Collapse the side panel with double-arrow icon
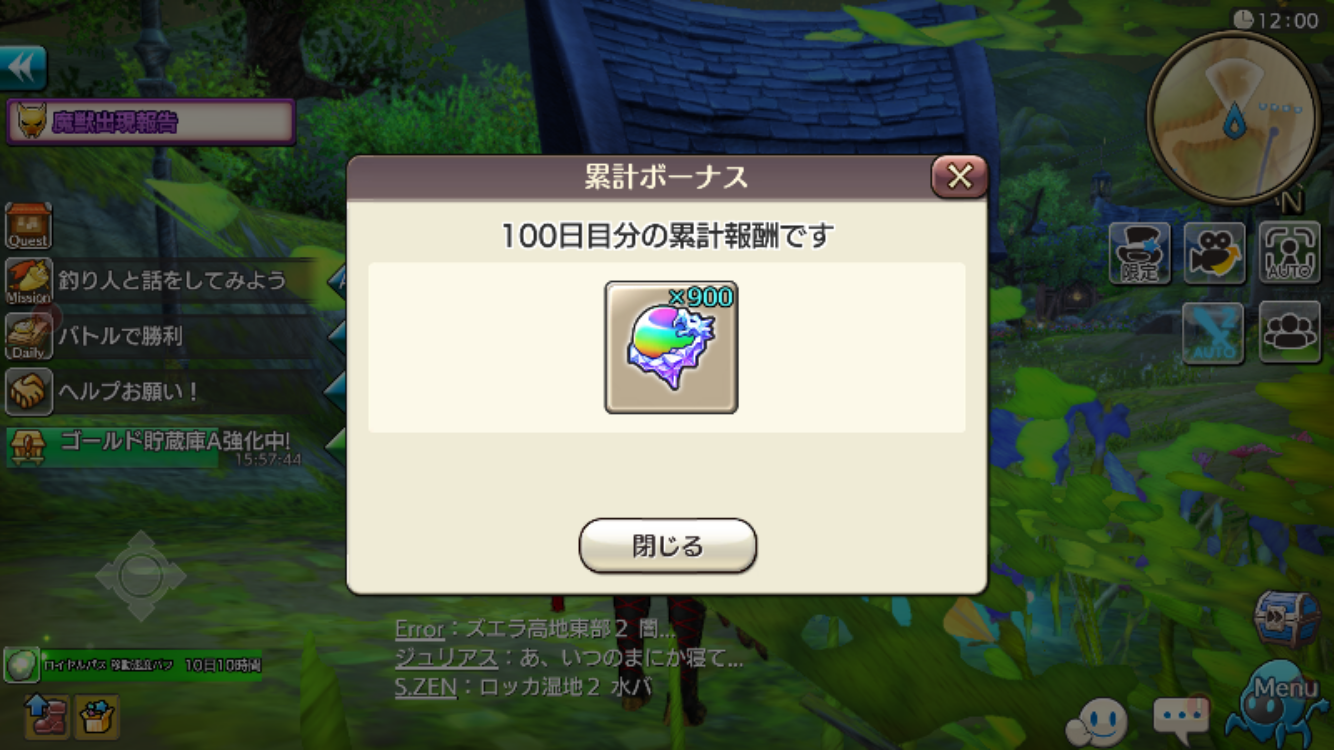The height and width of the screenshot is (750, 1334). (x=23, y=68)
